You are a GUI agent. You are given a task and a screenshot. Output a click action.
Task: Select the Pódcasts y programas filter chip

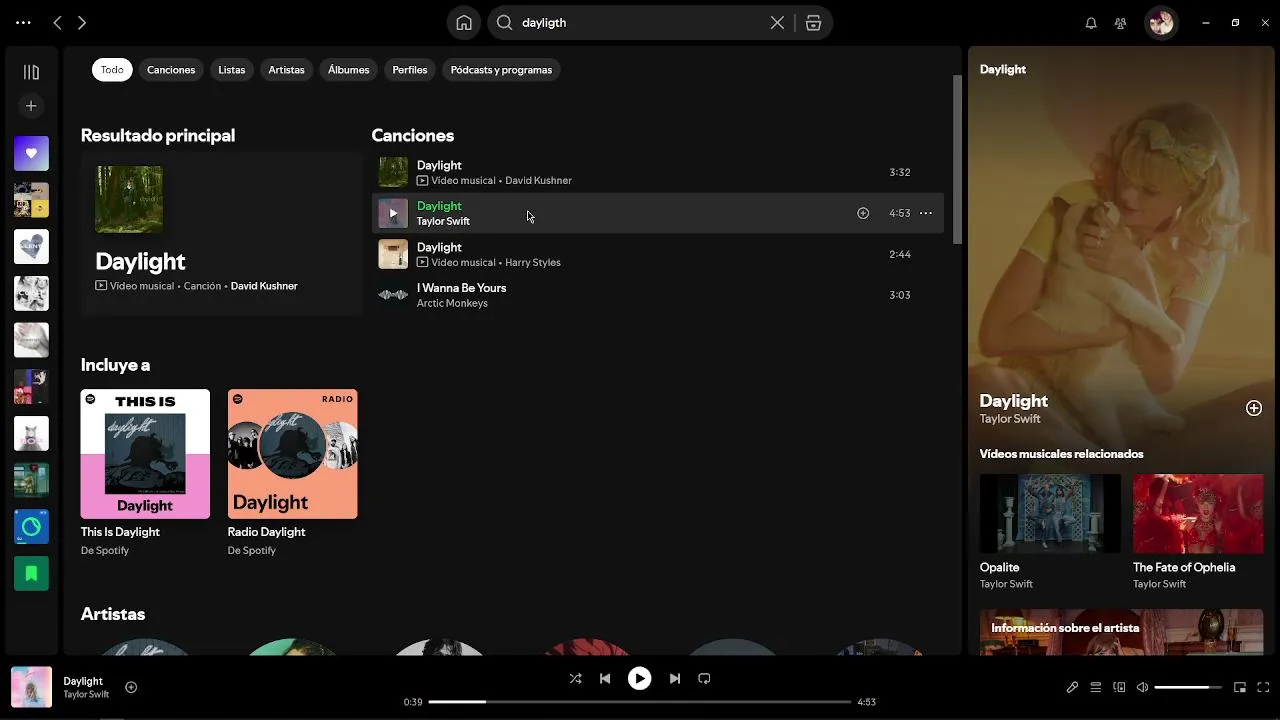point(501,70)
